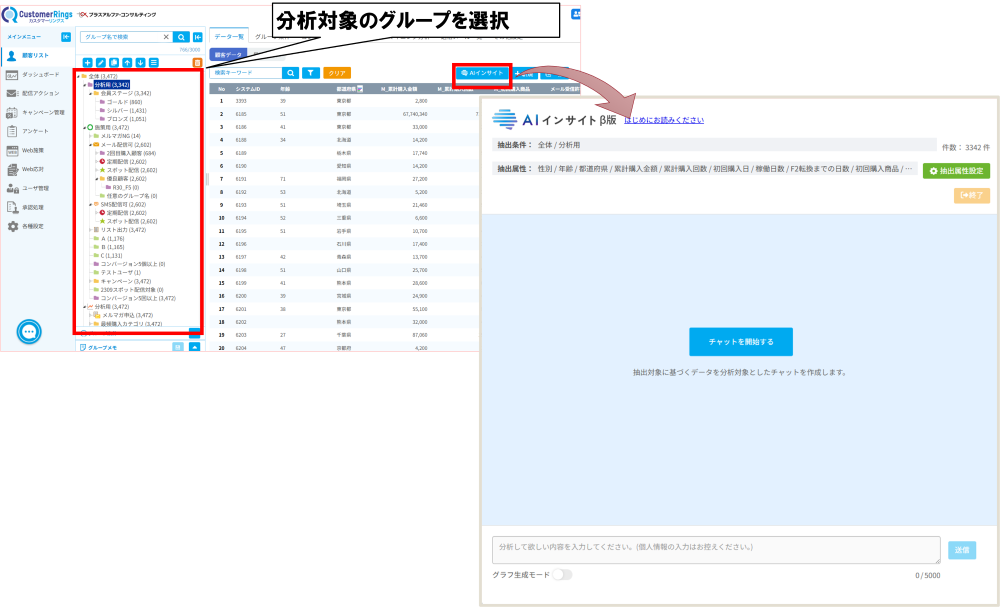The image size is (1000, 607).
Task: Edit the selected group with pencil icon
Action: pyautogui.click(x=101, y=62)
